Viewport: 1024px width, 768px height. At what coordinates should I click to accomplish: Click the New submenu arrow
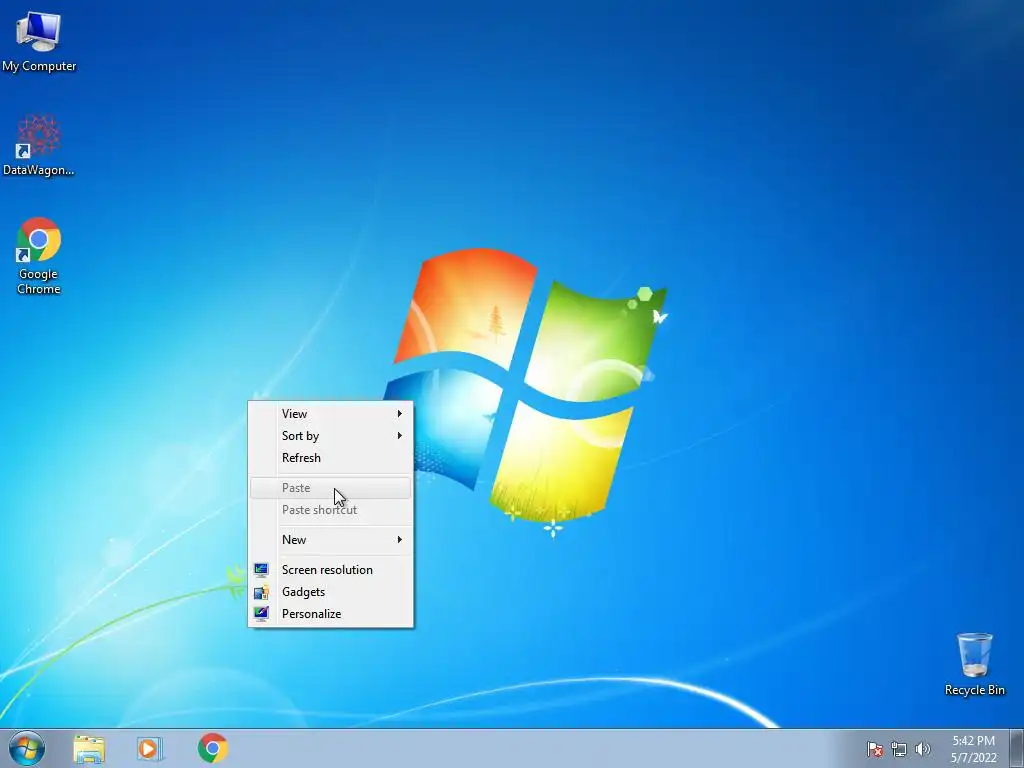(400, 539)
